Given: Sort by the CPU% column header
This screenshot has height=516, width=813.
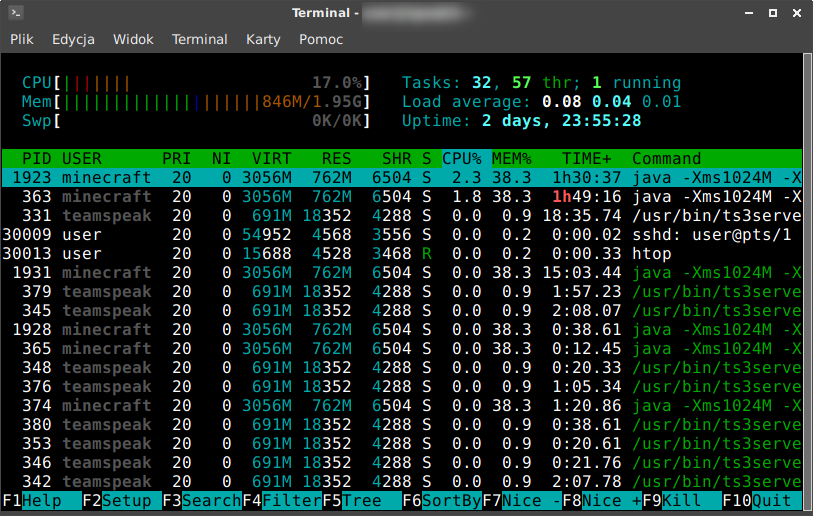Looking at the screenshot, I should pos(461,158).
